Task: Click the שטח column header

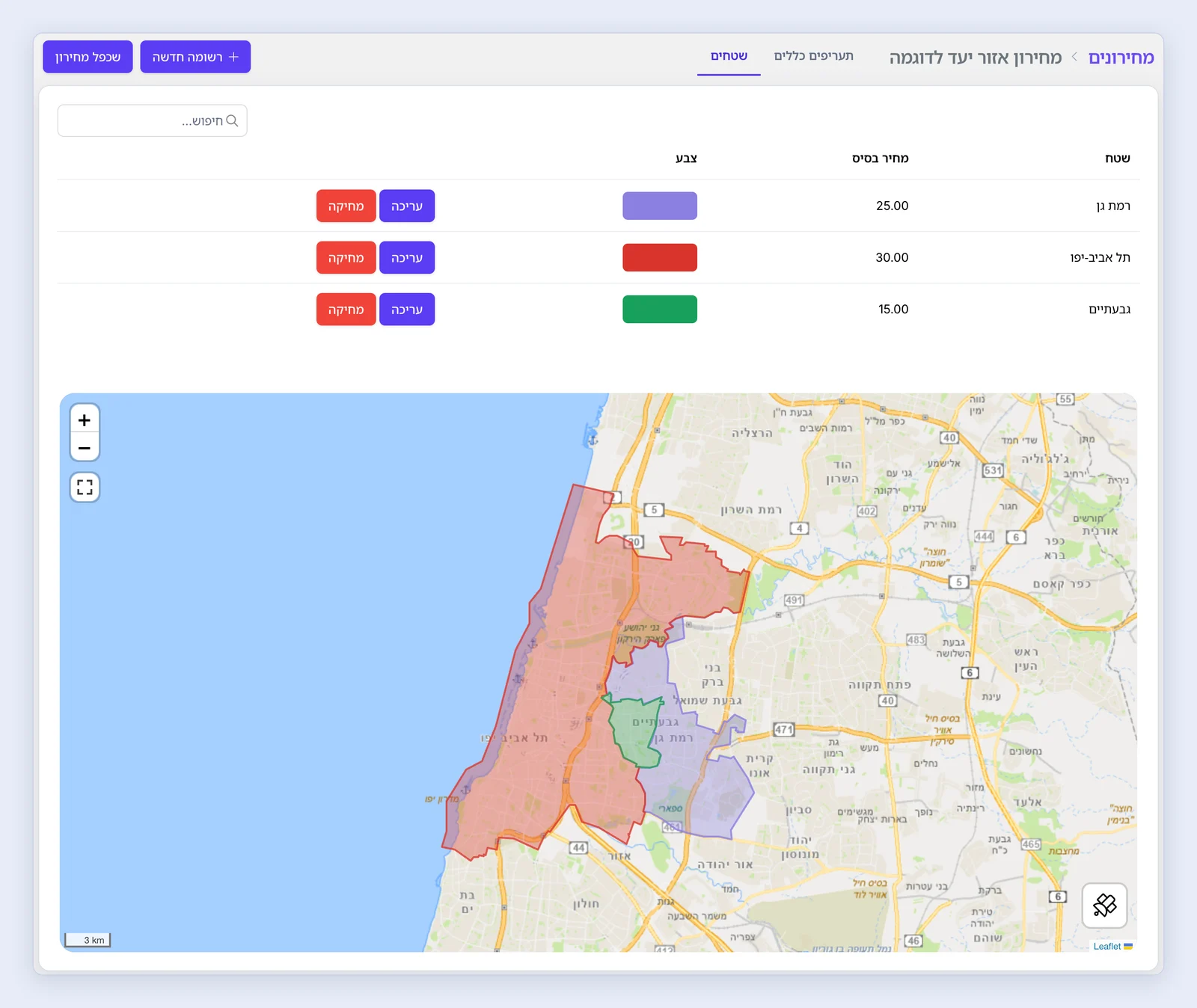Action: click(x=1118, y=158)
